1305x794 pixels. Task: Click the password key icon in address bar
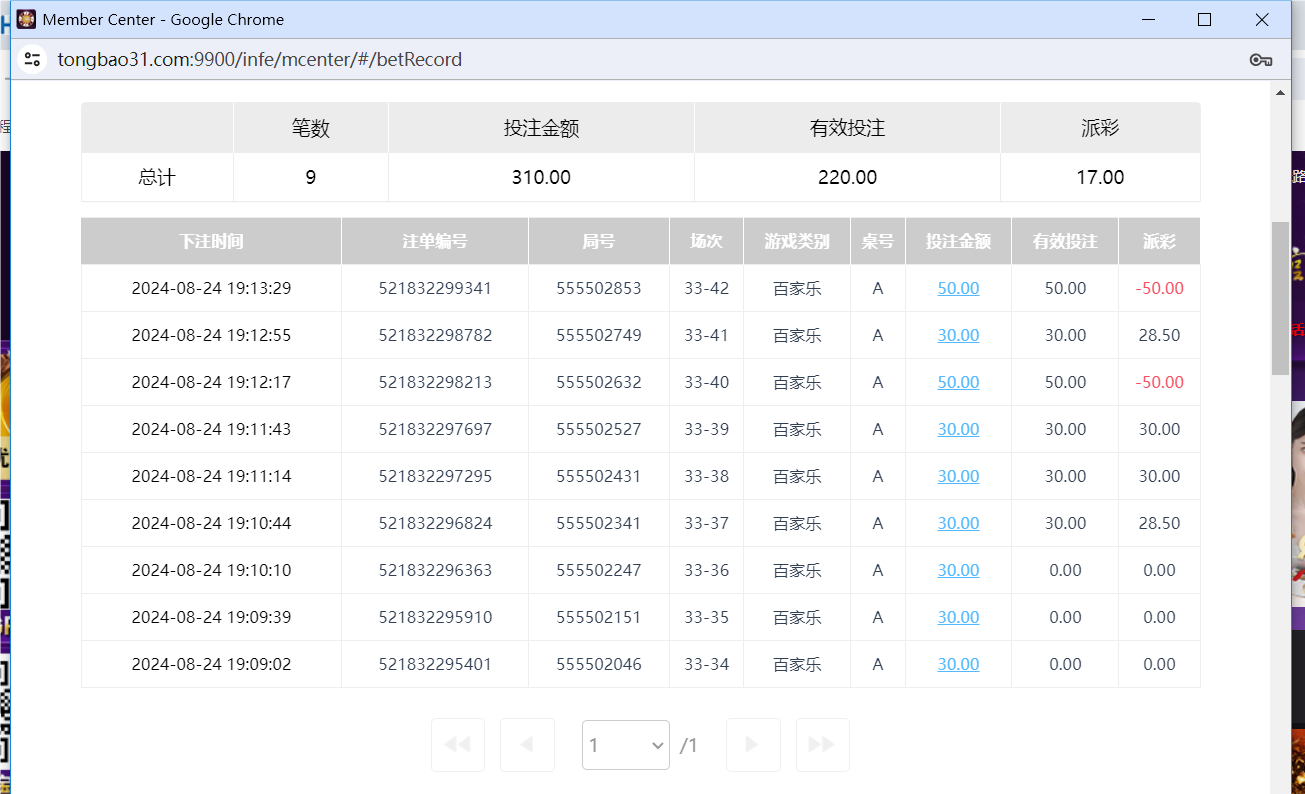pos(1259,60)
